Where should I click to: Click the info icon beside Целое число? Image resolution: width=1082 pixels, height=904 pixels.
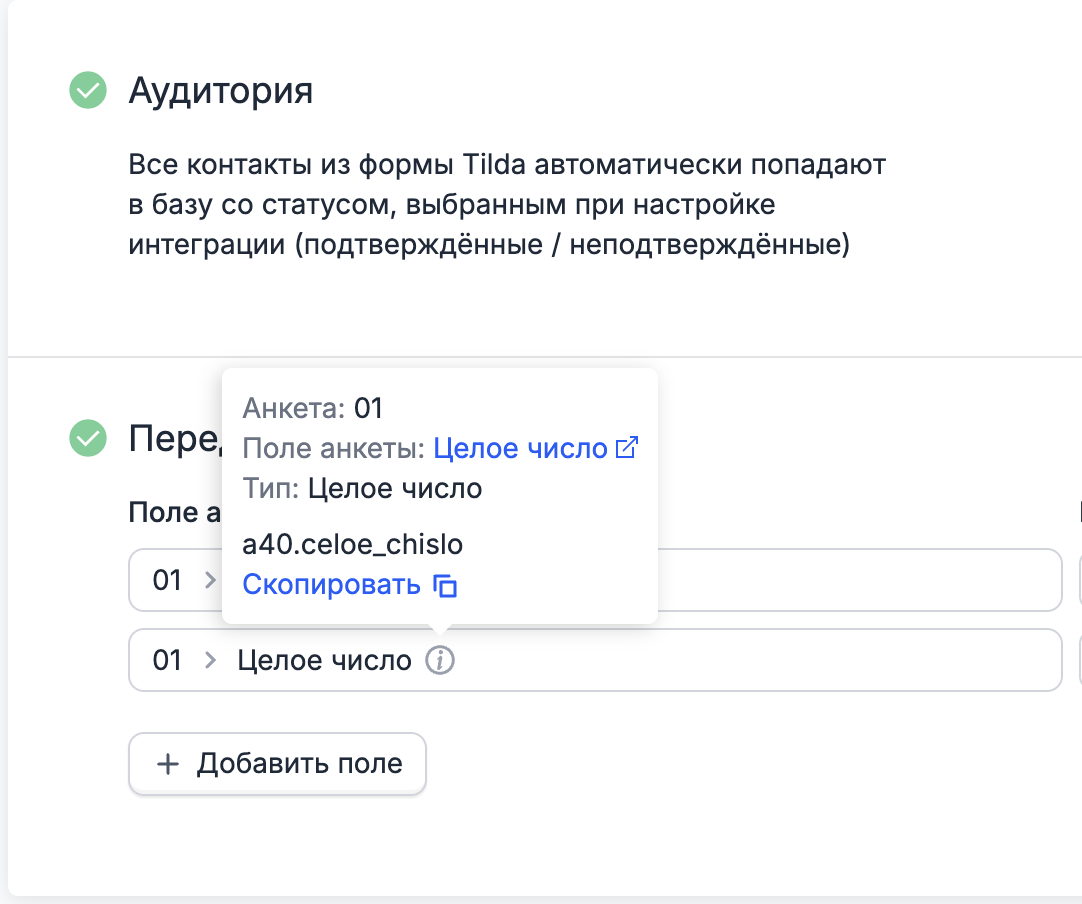[x=440, y=660]
